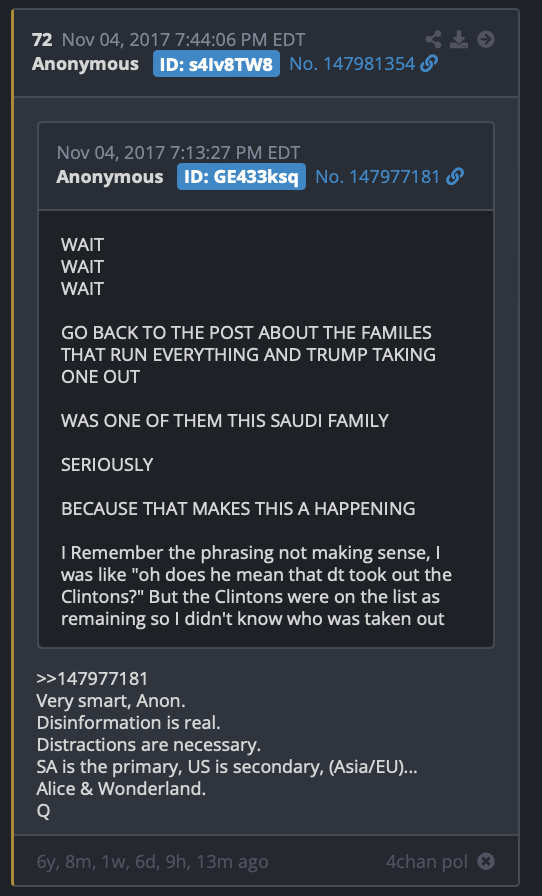Click the circled X next to 4chan pol

pyautogui.click(x=486, y=861)
